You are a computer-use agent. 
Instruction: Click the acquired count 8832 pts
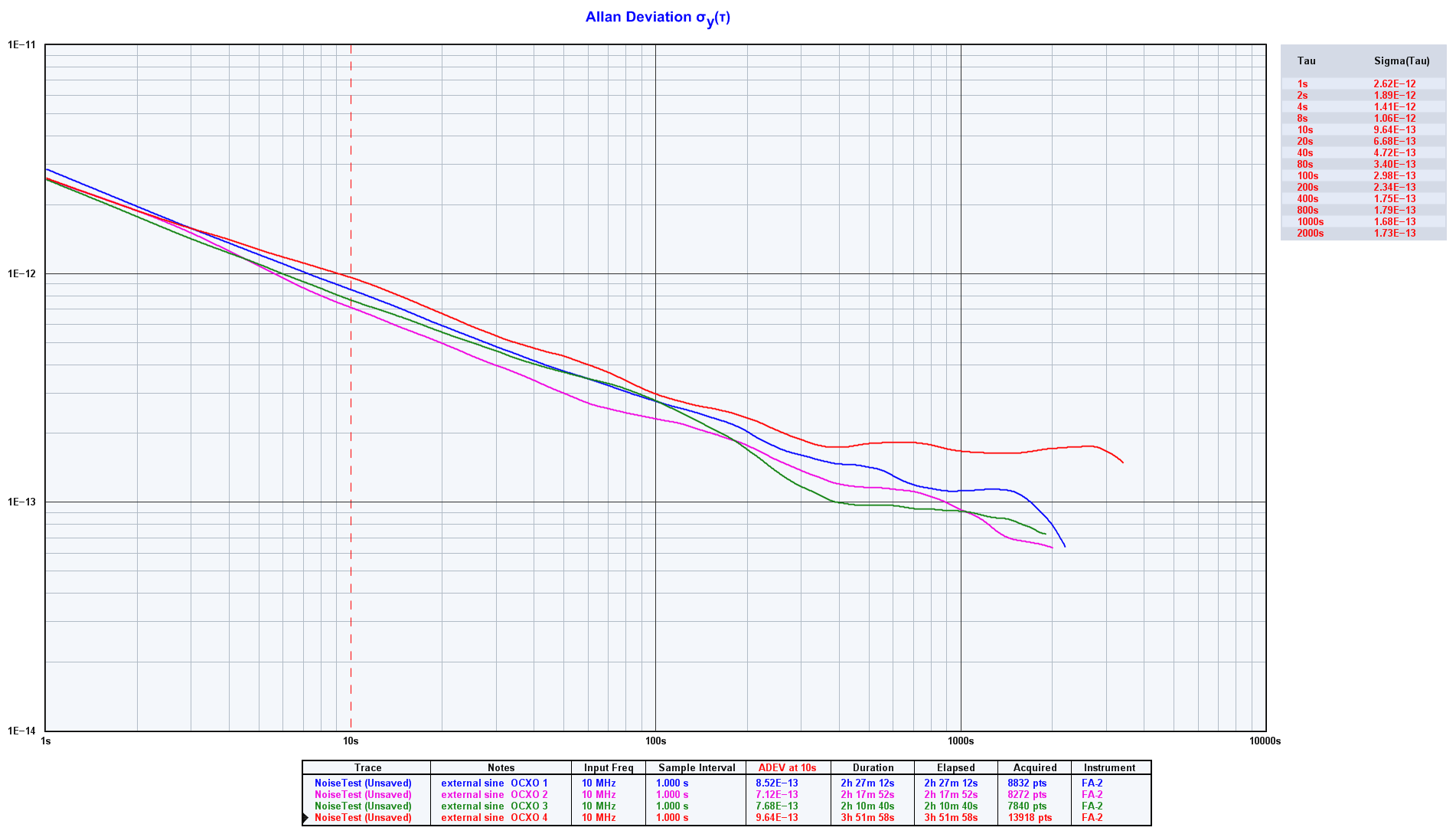tap(1027, 783)
